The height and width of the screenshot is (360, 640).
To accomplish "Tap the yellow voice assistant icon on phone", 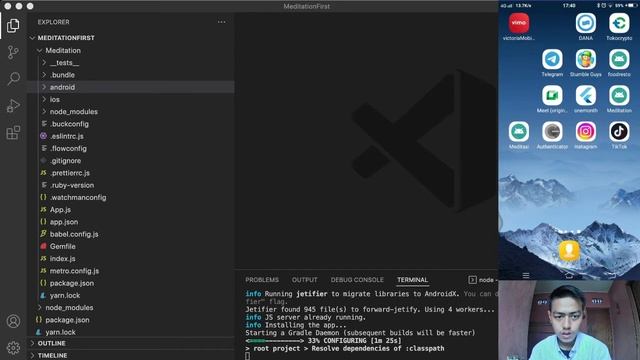I will (x=569, y=250).
